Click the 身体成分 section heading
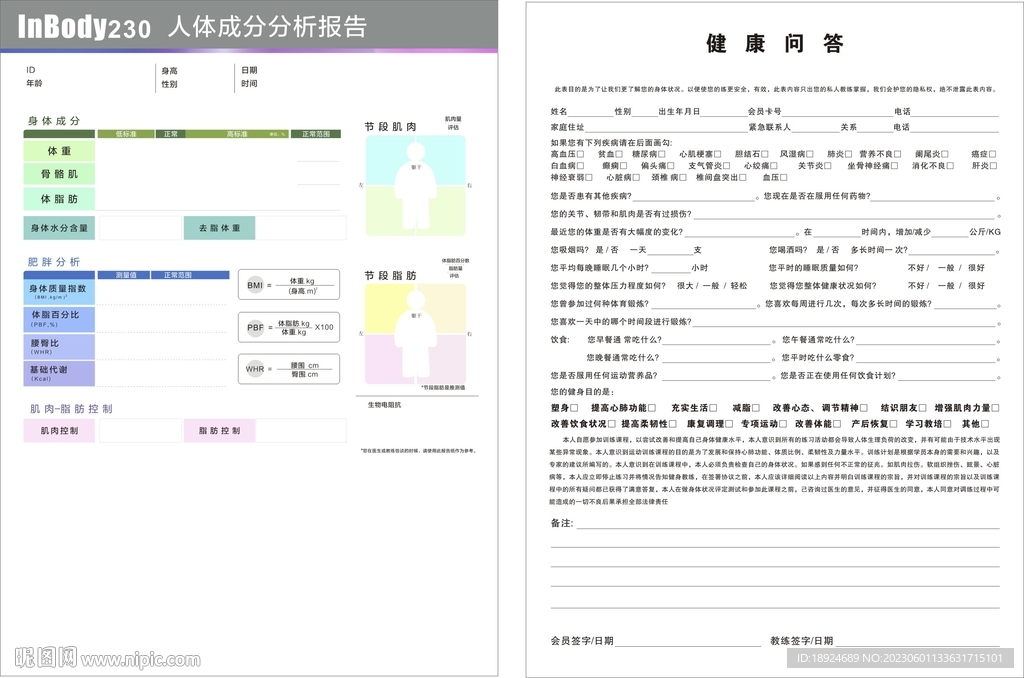The image size is (1024, 678). pos(54,121)
